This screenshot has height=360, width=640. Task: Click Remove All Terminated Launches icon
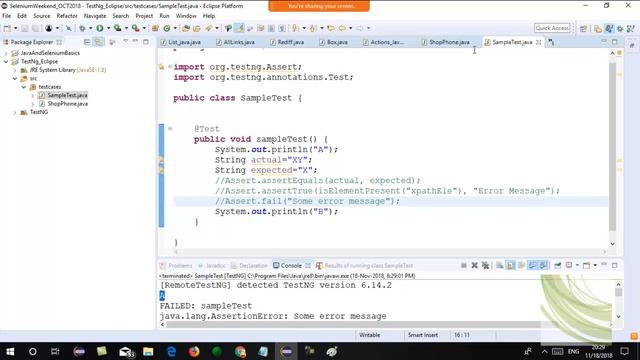485,265
